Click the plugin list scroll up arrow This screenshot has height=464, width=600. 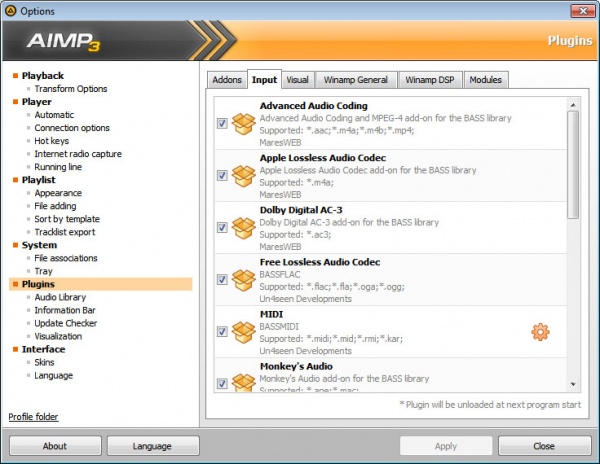pos(573,105)
